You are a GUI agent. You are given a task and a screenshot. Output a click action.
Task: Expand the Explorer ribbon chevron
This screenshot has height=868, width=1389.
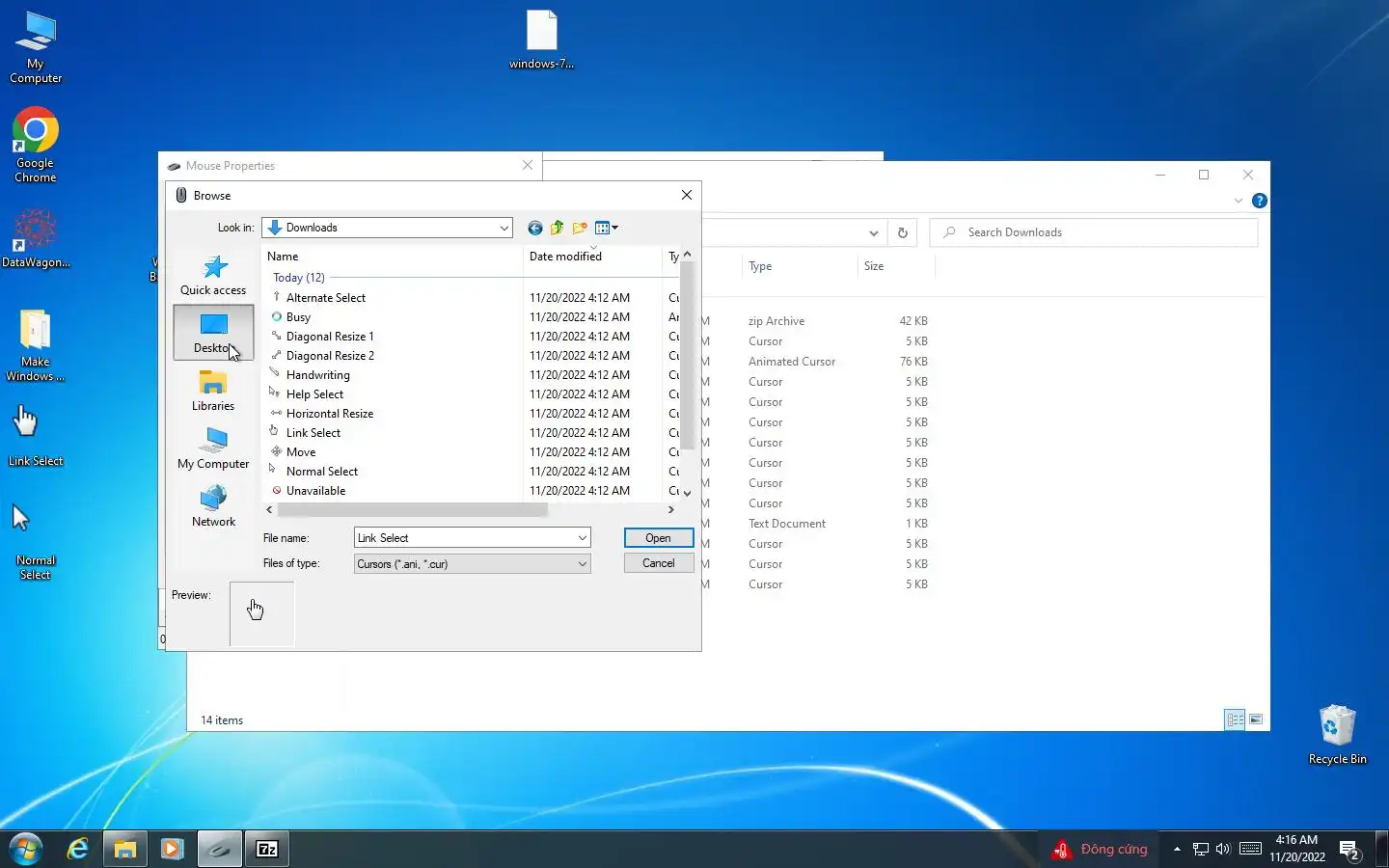click(1239, 201)
